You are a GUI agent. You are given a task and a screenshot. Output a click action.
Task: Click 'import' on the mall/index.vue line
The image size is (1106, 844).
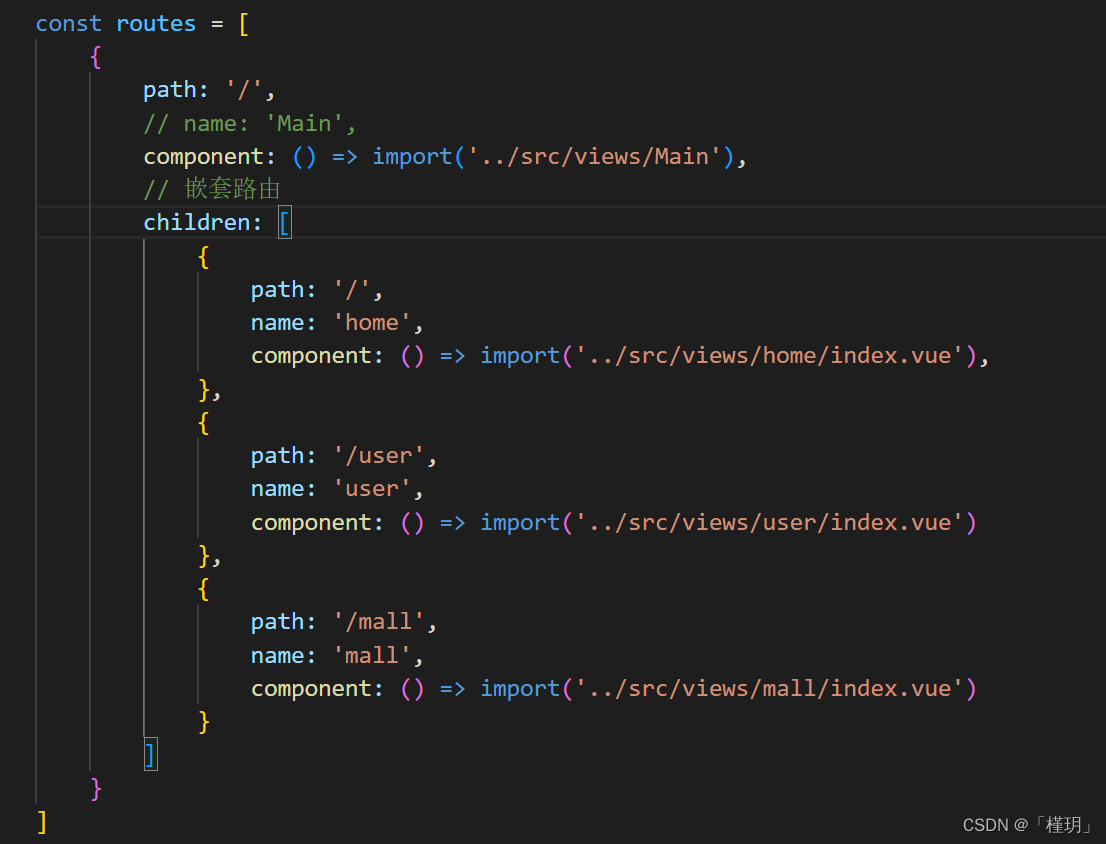[521, 688]
